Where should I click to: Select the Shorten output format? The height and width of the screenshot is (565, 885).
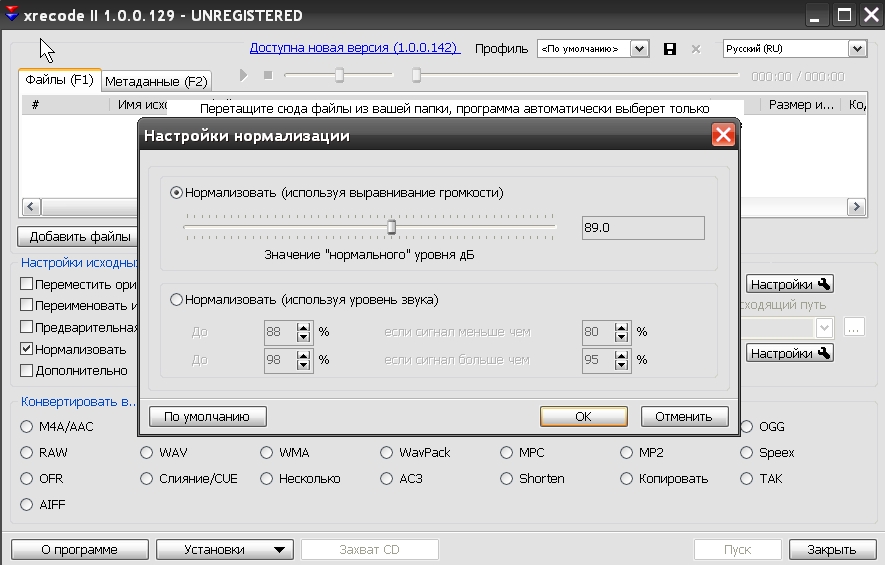tap(506, 478)
